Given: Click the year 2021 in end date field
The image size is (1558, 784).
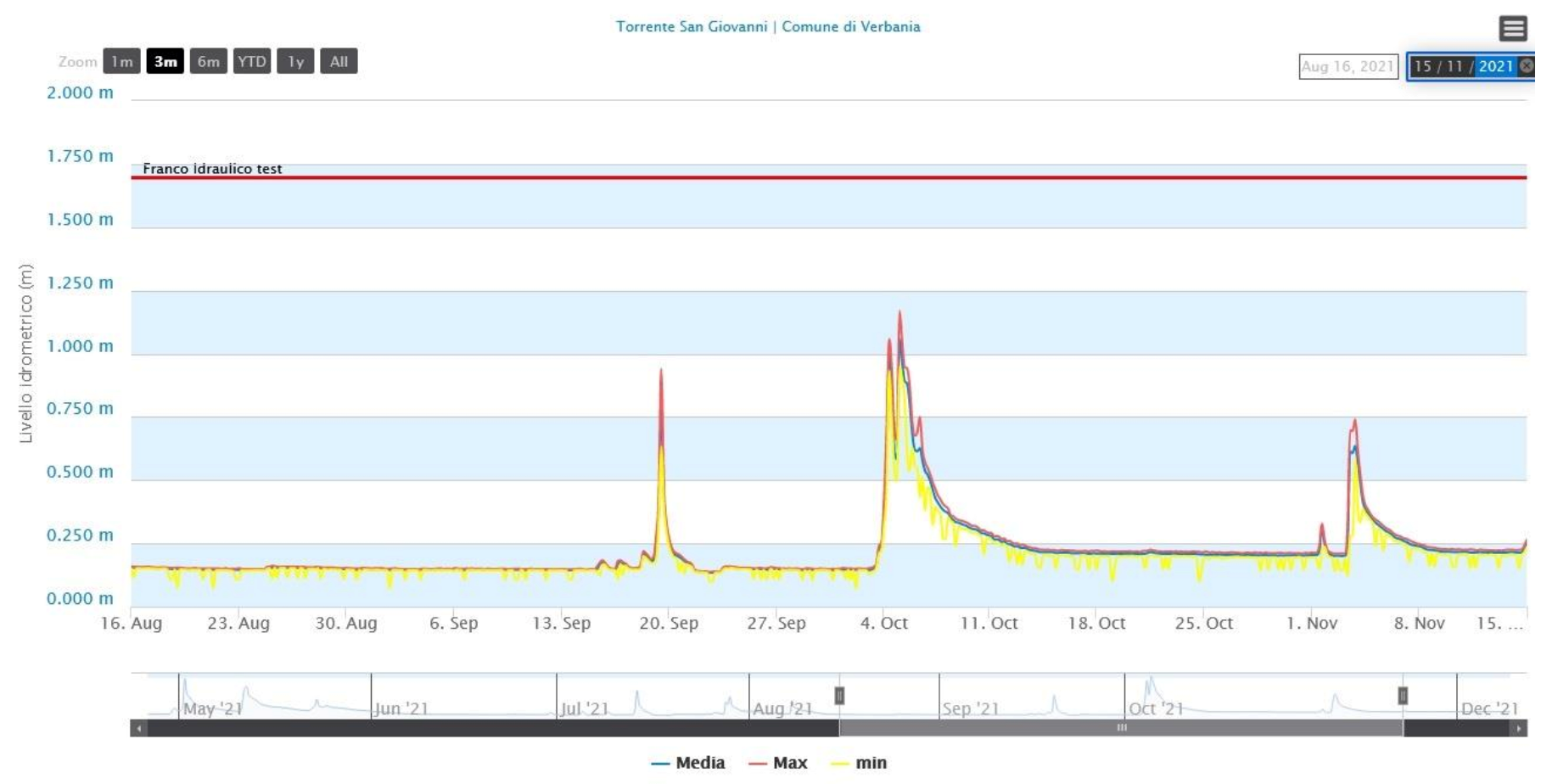Looking at the screenshot, I should pos(1495,66).
